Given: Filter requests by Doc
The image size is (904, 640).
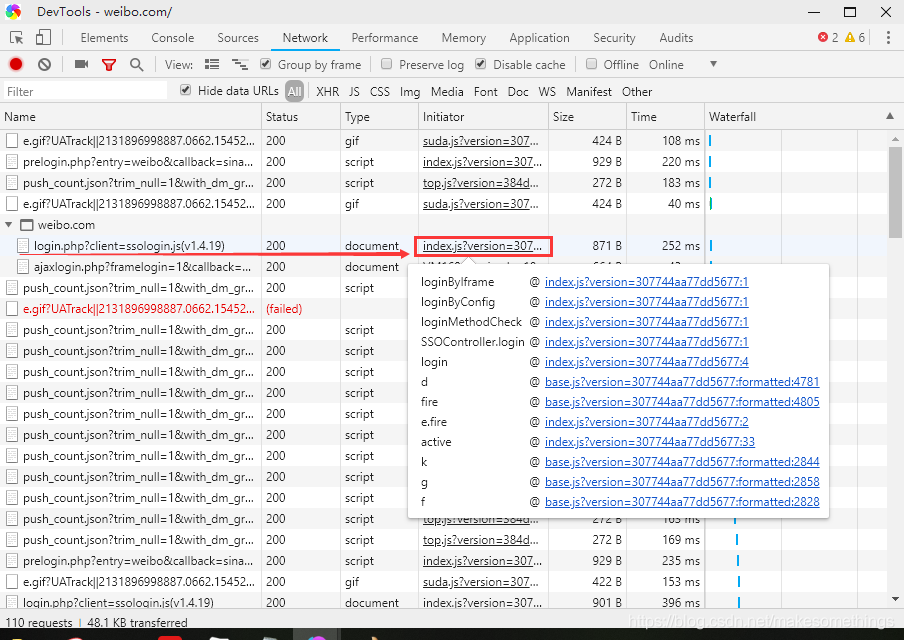Looking at the screenshot, I should point(518,92).
